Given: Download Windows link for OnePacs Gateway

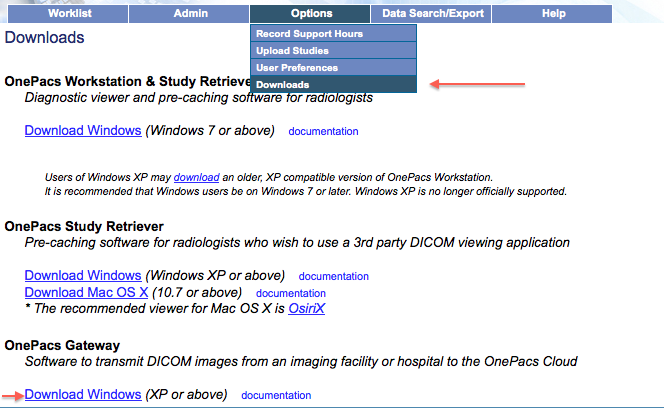Looking at the screenshot, I should point(83,394).
